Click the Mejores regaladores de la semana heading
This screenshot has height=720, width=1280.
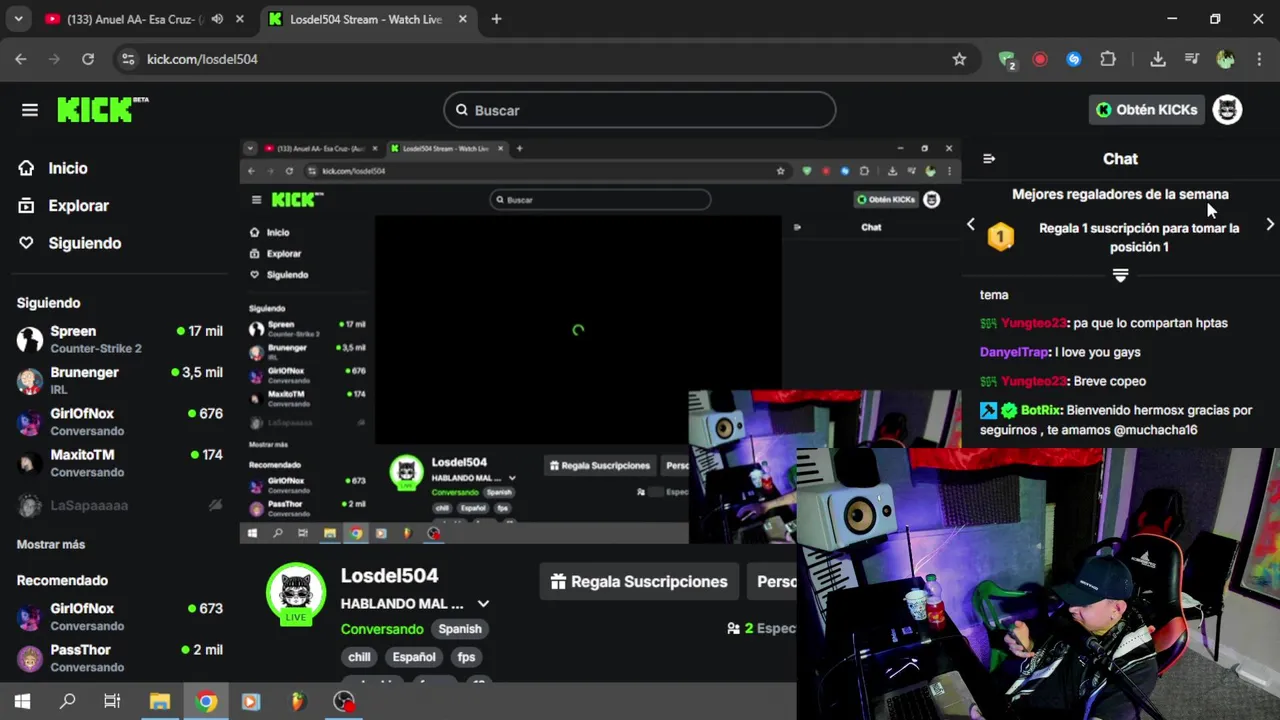click(1120, 194)
